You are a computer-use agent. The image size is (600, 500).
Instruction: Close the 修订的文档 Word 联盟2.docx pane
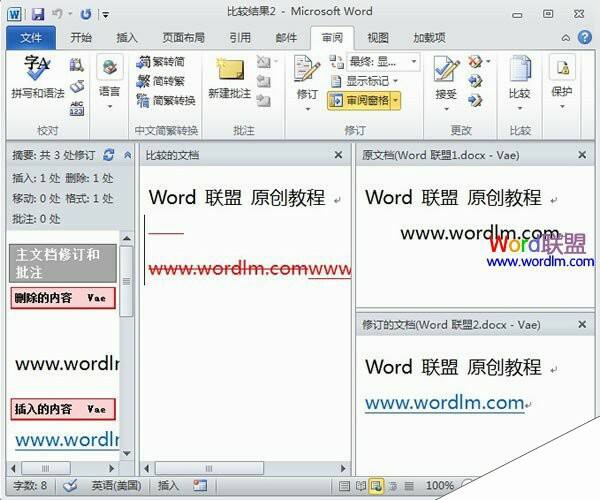tap(582, 324)
